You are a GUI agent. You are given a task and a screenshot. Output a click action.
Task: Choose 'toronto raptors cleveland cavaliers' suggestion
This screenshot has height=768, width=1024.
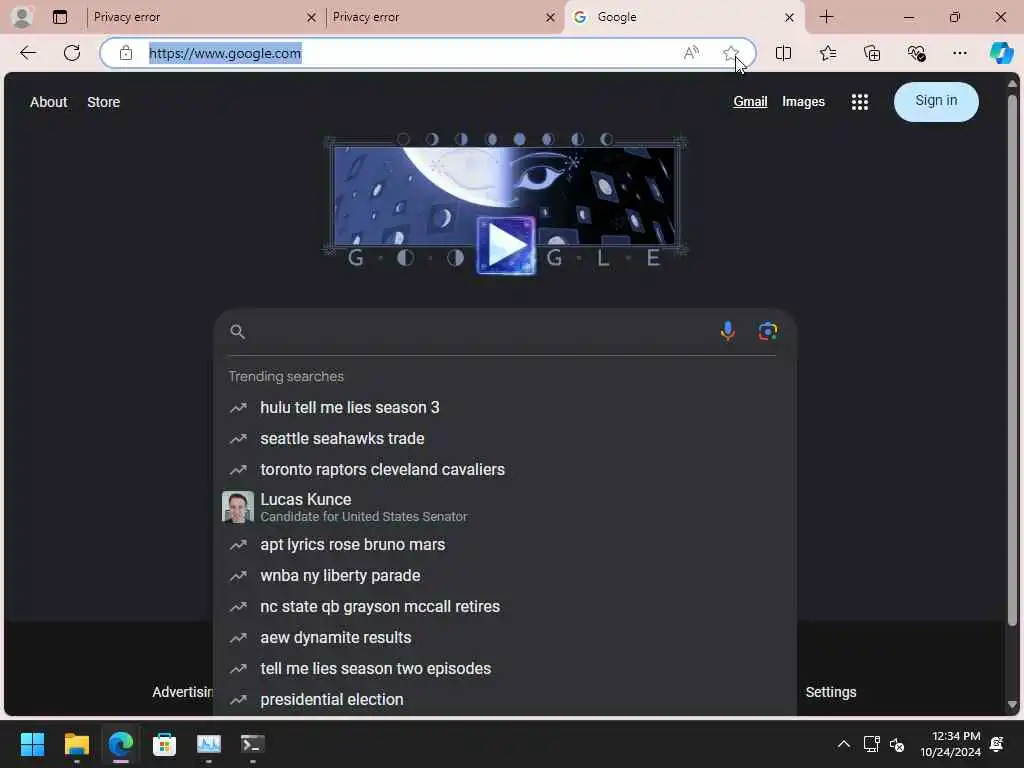tap(505, 470)
